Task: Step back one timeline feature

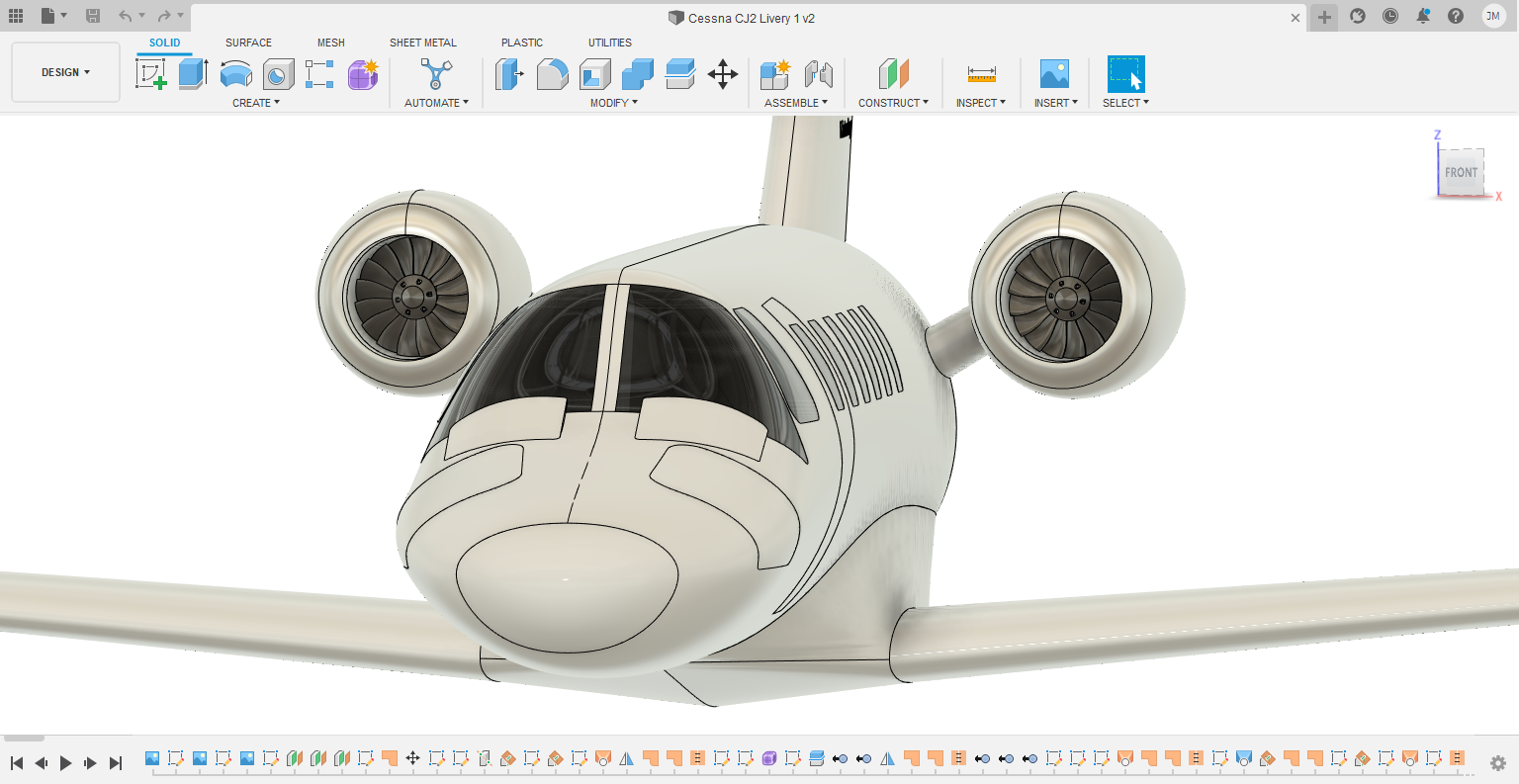Action: pyautogui.click(x=42, y=763)
